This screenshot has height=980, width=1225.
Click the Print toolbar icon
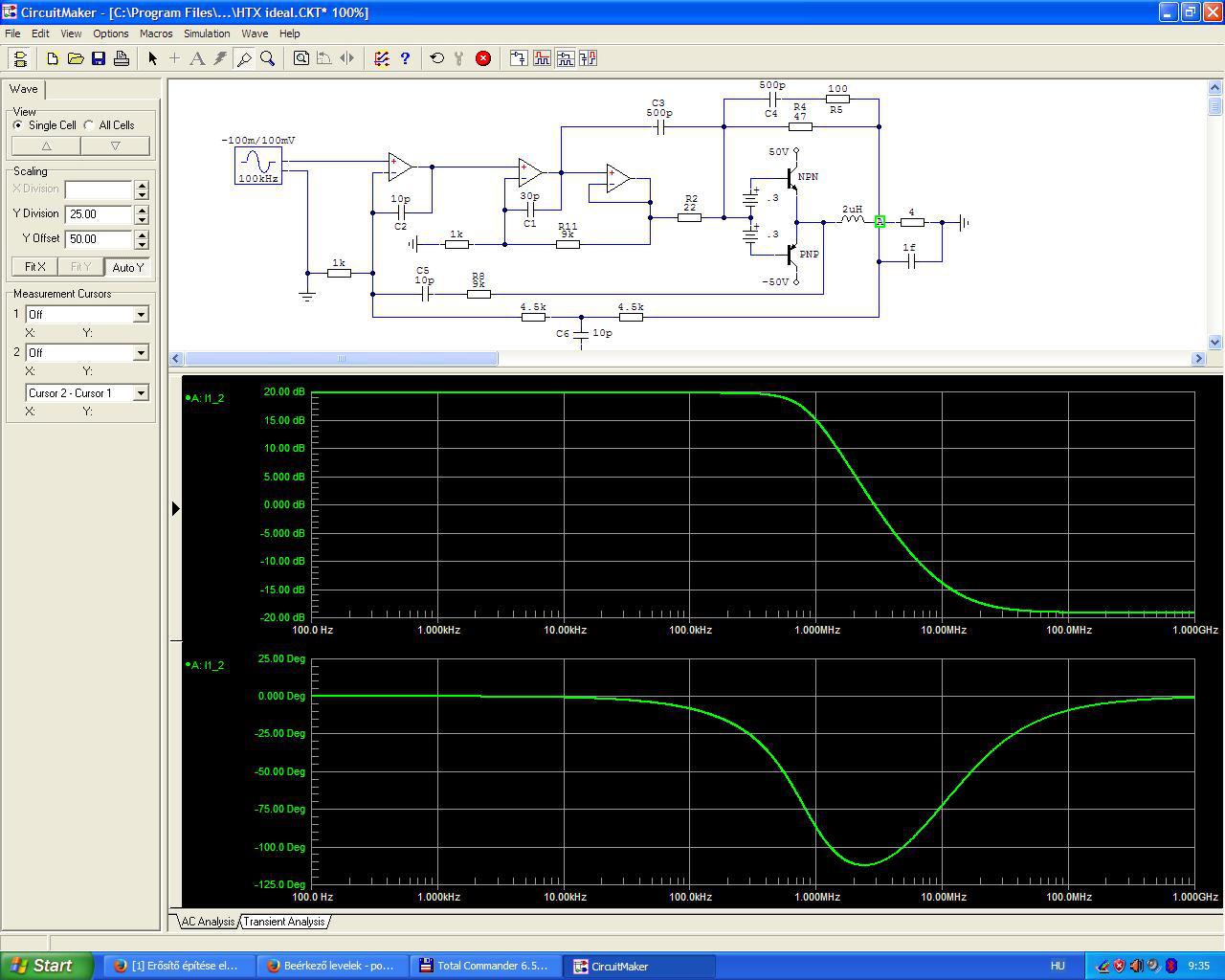(122, 58)
